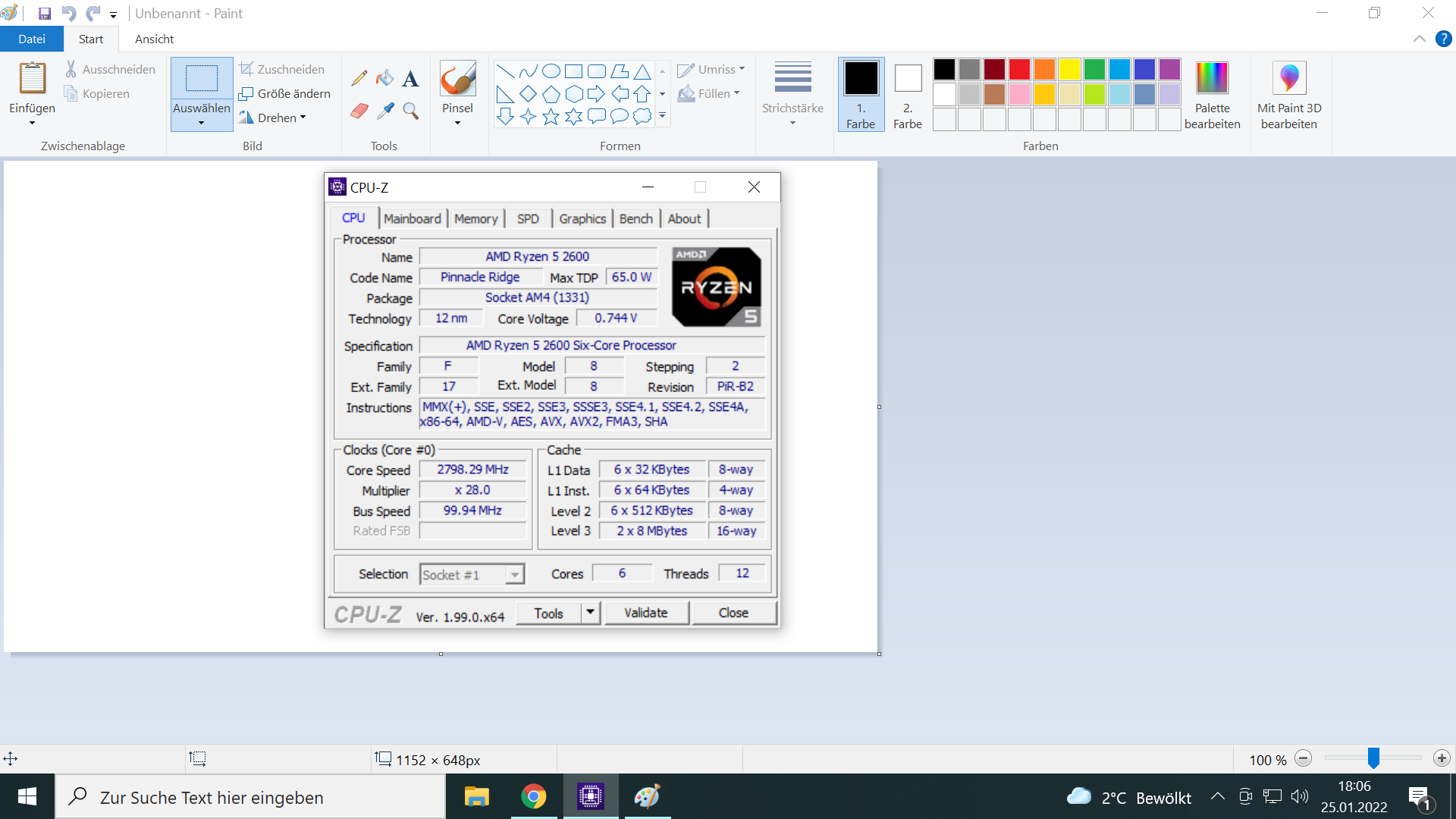Select the Text tool
The width and height of the screenshot is (1456, 819).
[410, 78]
